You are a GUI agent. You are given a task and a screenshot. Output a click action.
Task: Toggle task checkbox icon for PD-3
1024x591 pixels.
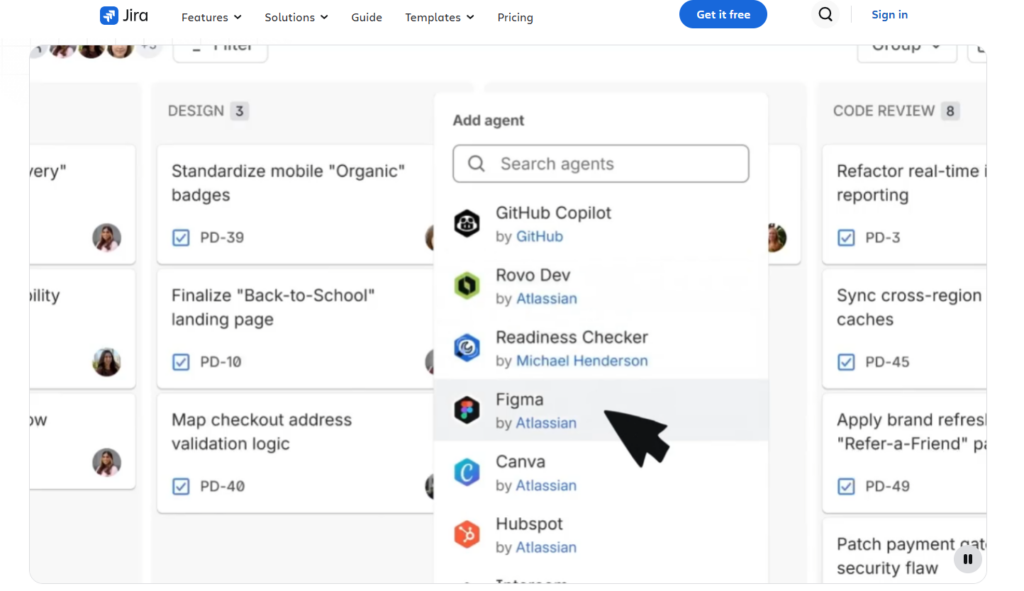846,238
